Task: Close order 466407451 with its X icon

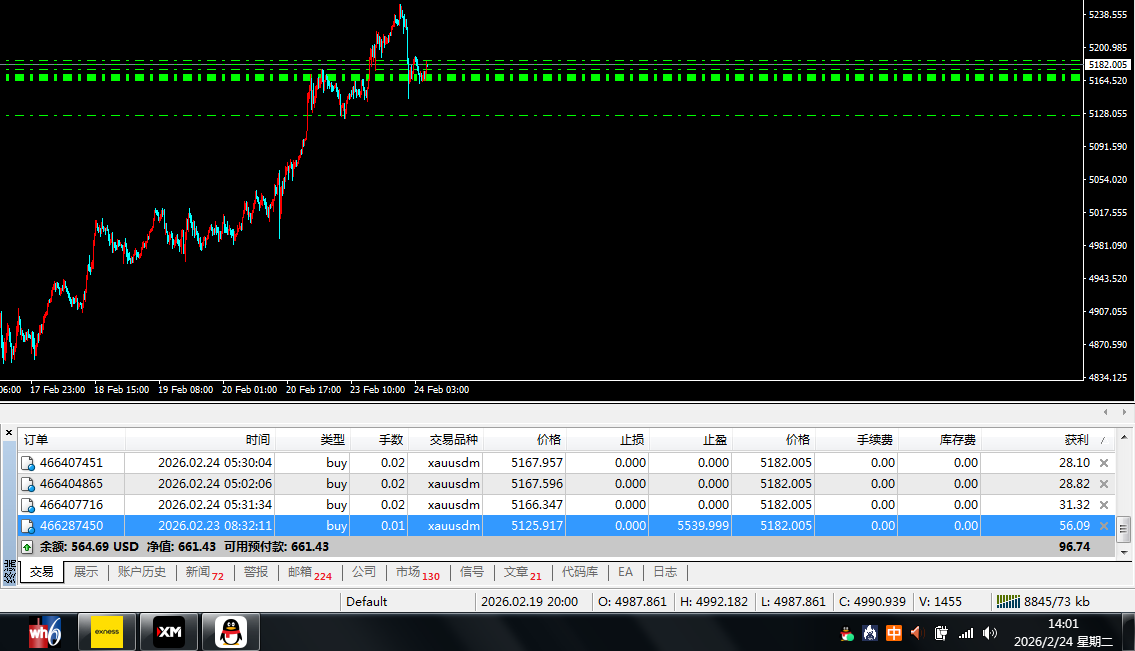Action: tap(1104, 463)
